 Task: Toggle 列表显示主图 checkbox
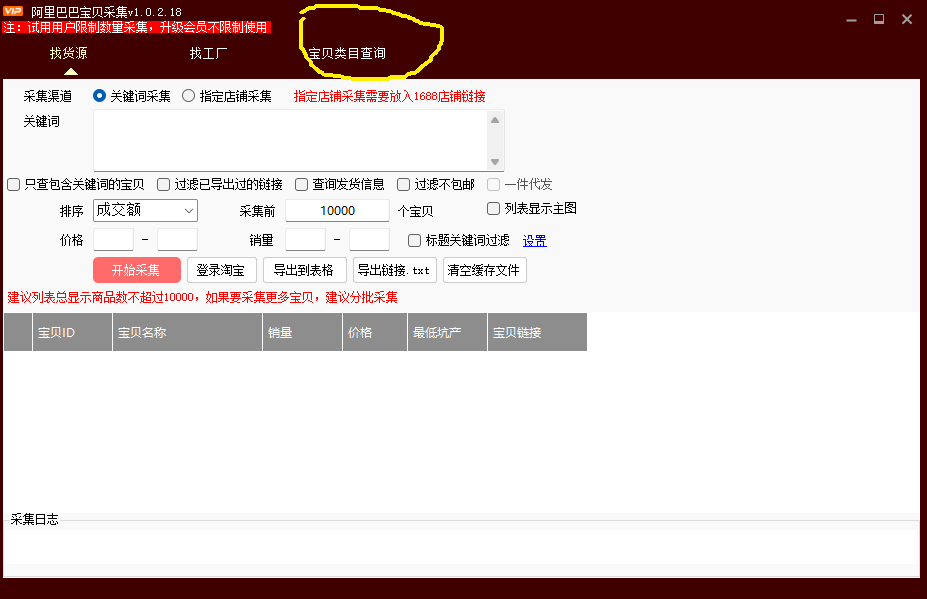pos(493,208)
